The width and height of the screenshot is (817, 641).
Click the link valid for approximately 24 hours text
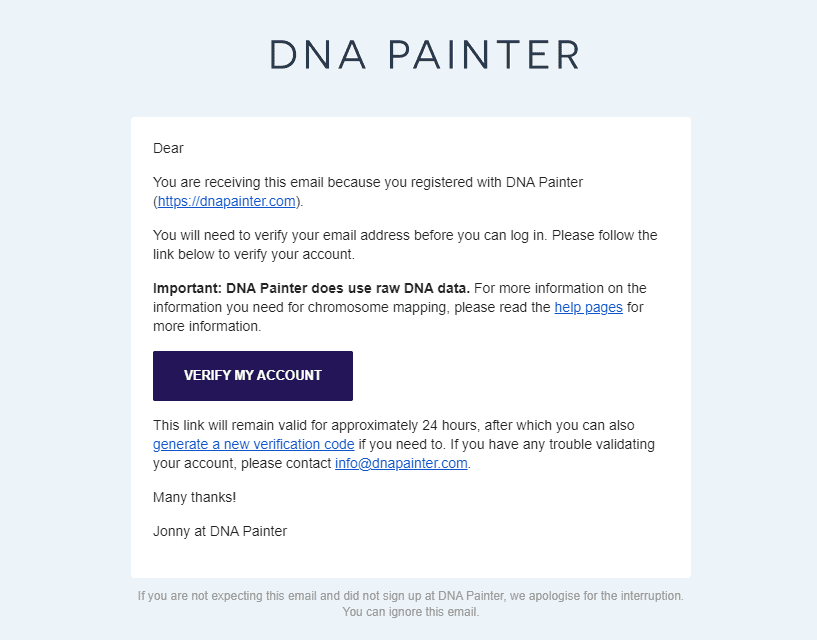(x=394, y=425)
